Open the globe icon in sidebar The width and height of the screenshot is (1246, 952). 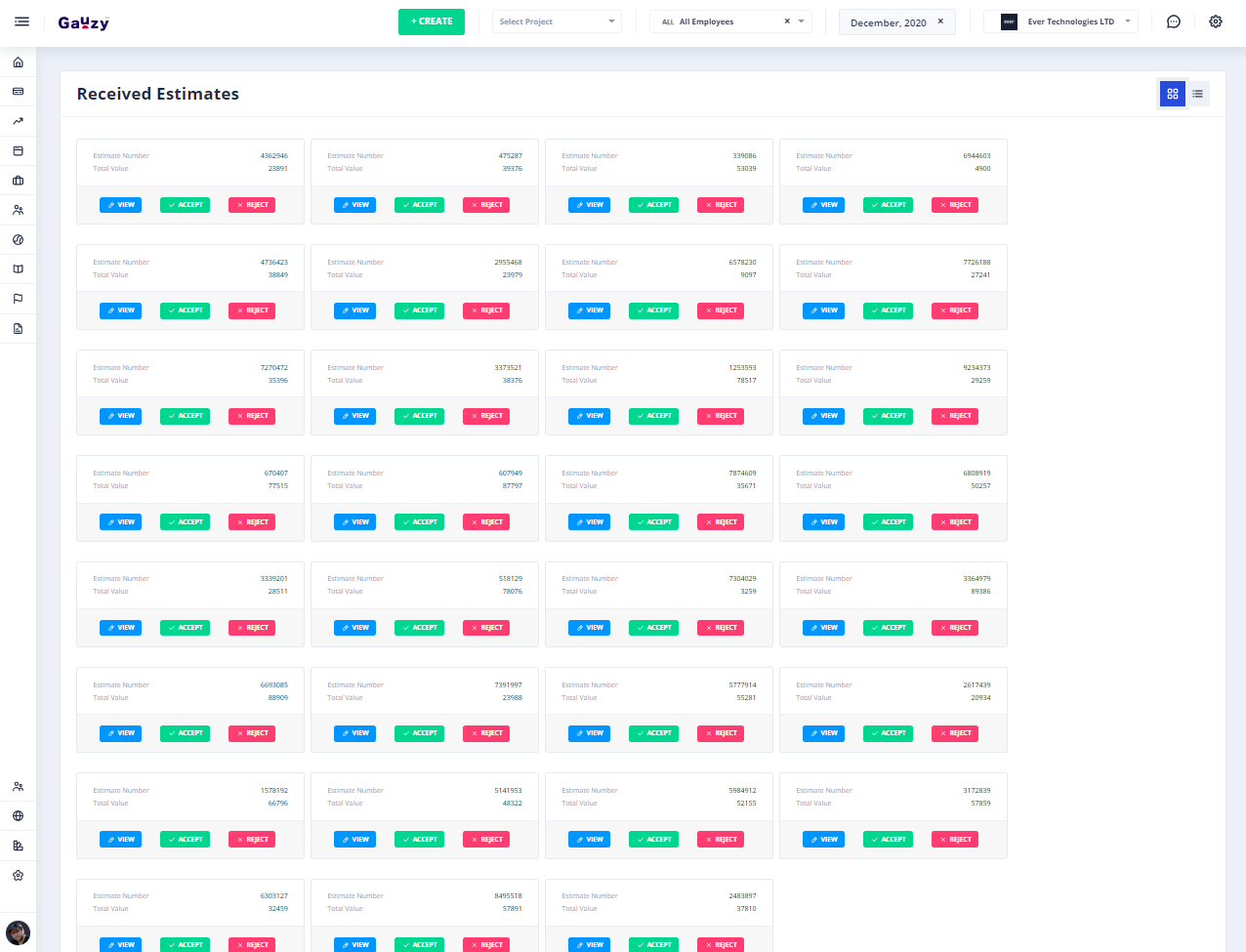pos(18,816)
